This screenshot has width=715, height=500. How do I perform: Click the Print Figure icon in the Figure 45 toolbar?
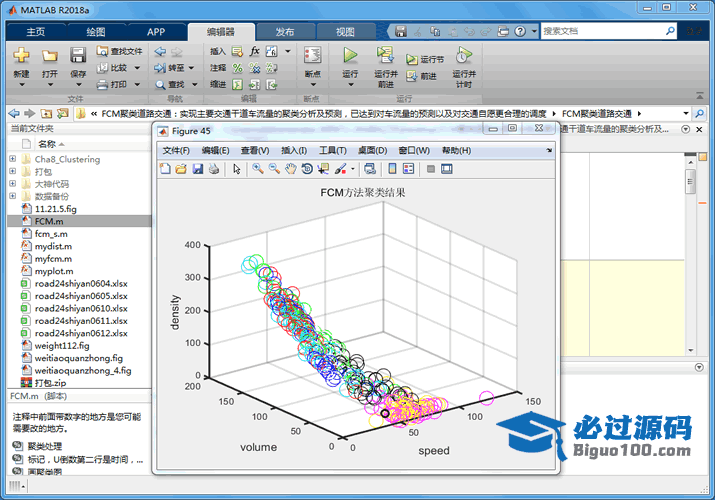214,169
